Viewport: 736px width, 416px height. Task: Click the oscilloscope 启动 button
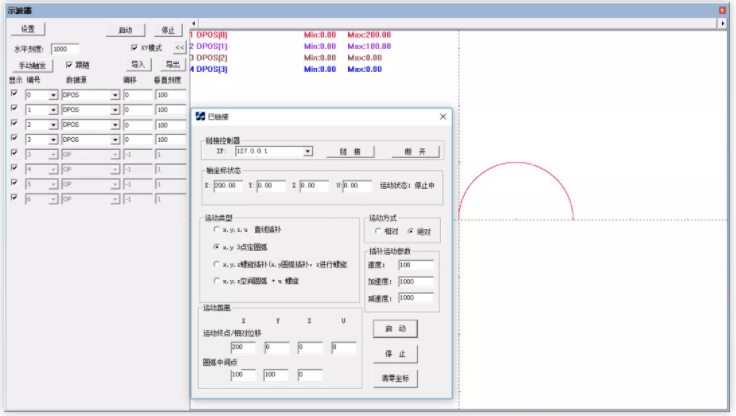[x=125, y=30]
